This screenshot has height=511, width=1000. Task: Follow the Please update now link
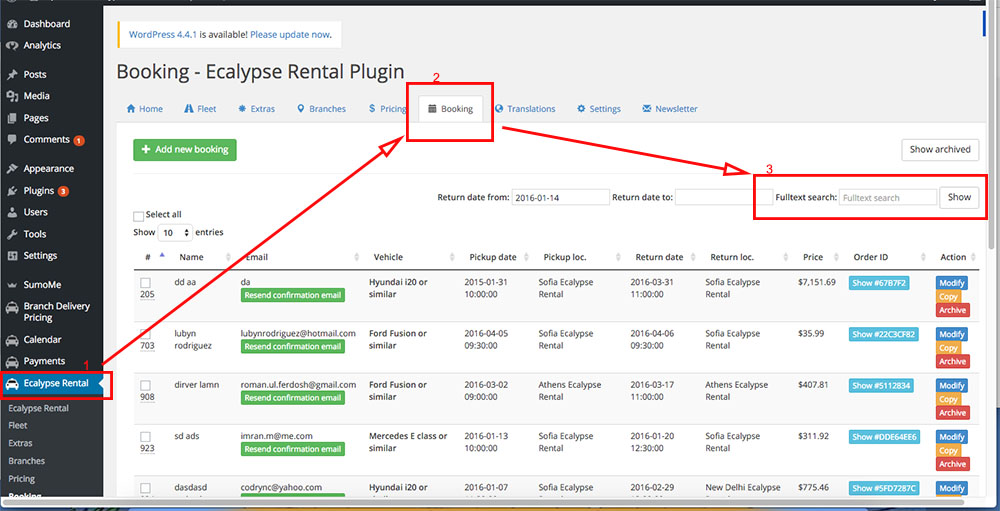point(290,34)
